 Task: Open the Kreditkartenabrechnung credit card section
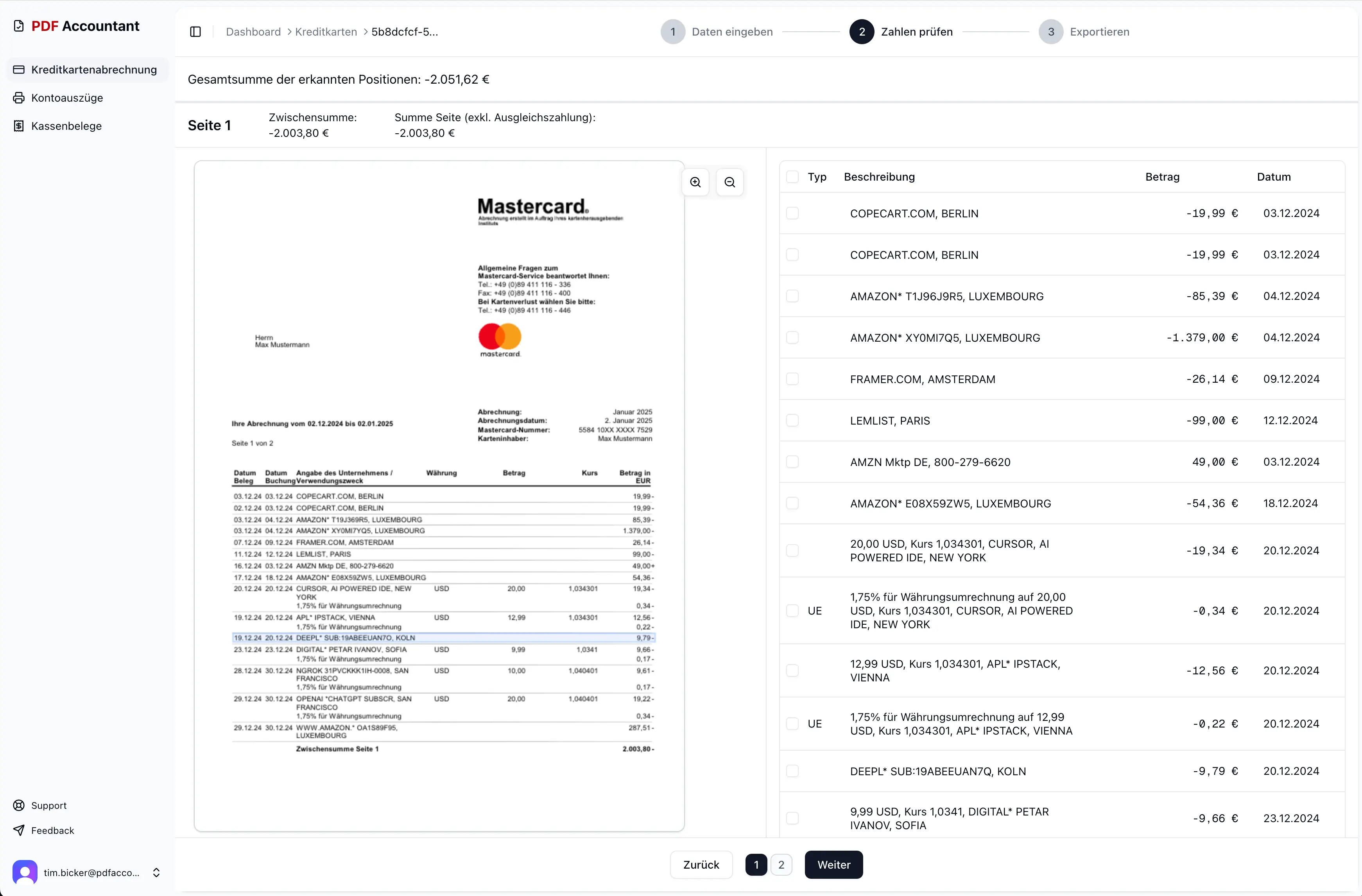pos(93,70)
